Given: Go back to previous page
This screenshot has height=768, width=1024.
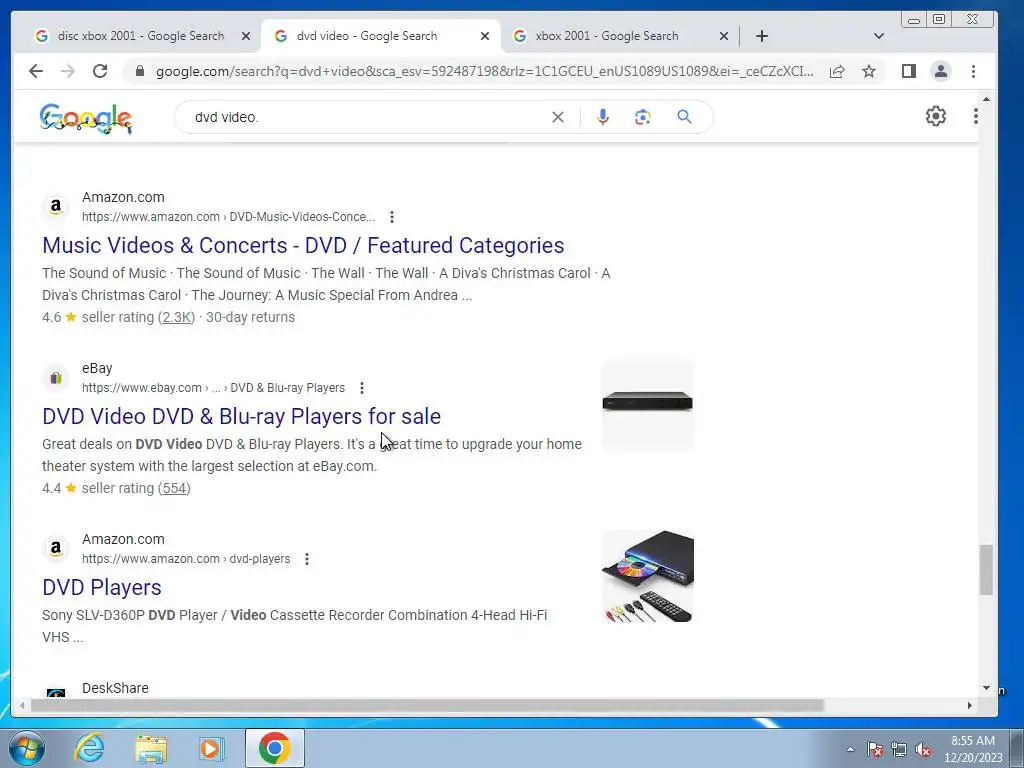Looking at the screenshot, I should coord(36,71).
